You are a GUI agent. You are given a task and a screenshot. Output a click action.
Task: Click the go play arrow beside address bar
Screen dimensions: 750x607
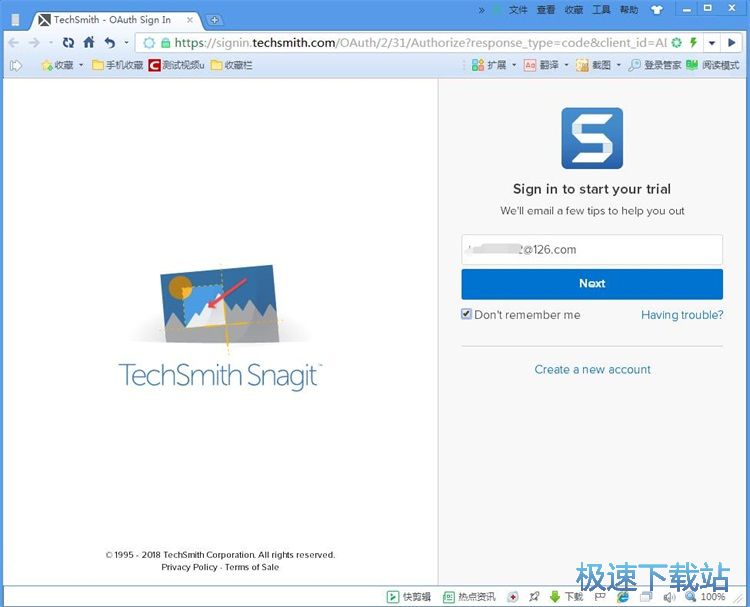pyautogui.click(x=731, y=43)
